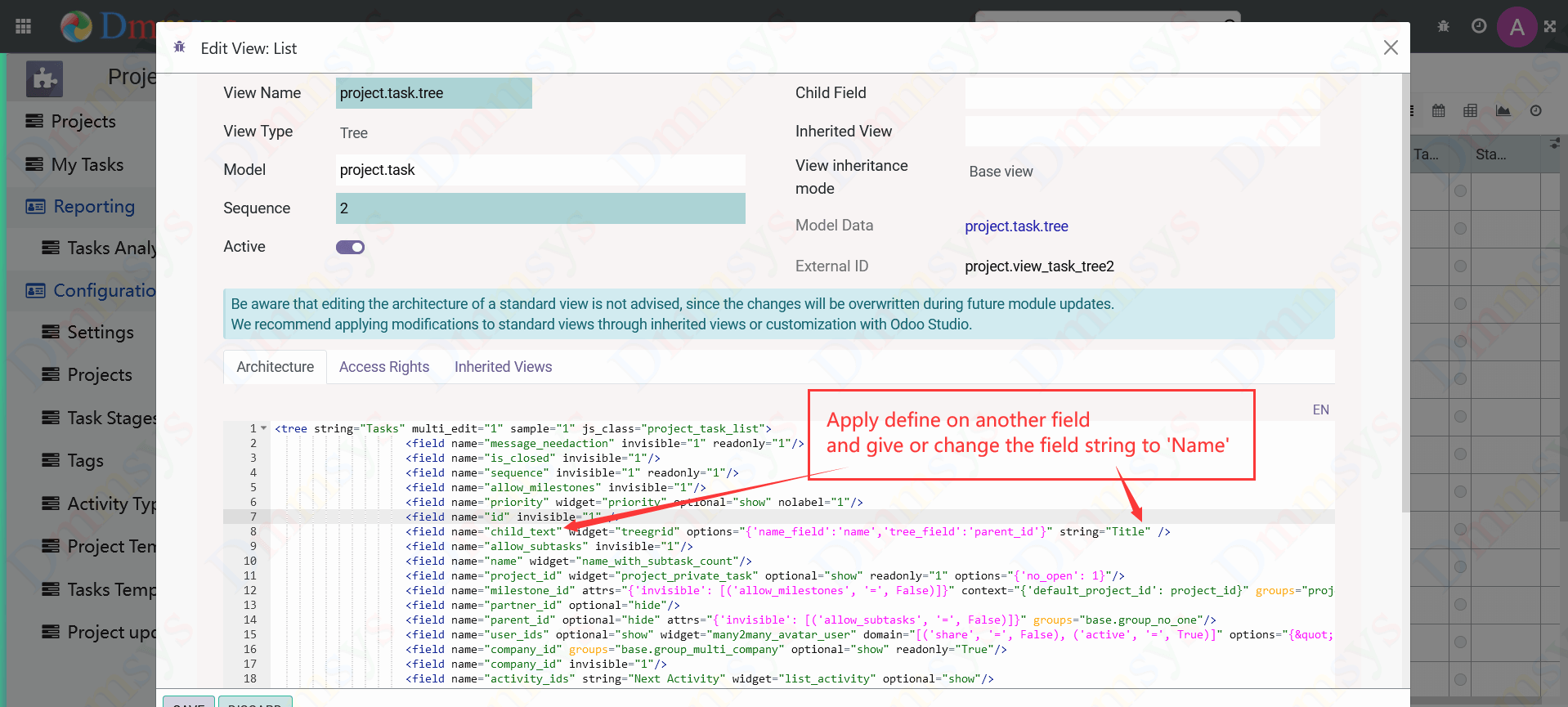
Task: Click the Model input field
Action: point(540,170)
